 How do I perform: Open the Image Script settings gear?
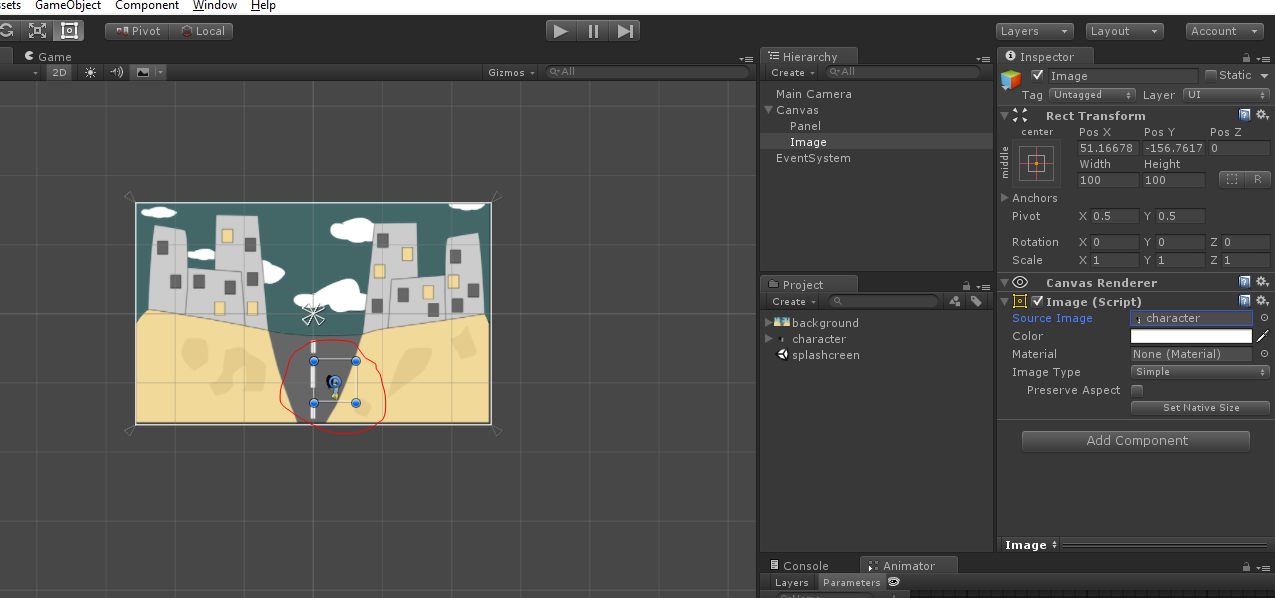1262,301
